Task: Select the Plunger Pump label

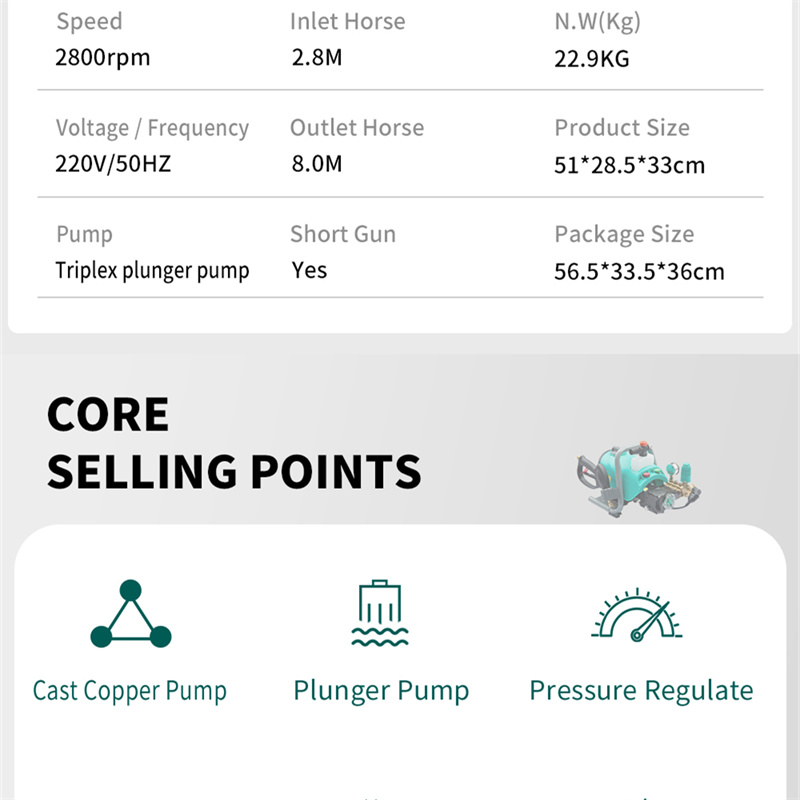Action: point(381,691)
